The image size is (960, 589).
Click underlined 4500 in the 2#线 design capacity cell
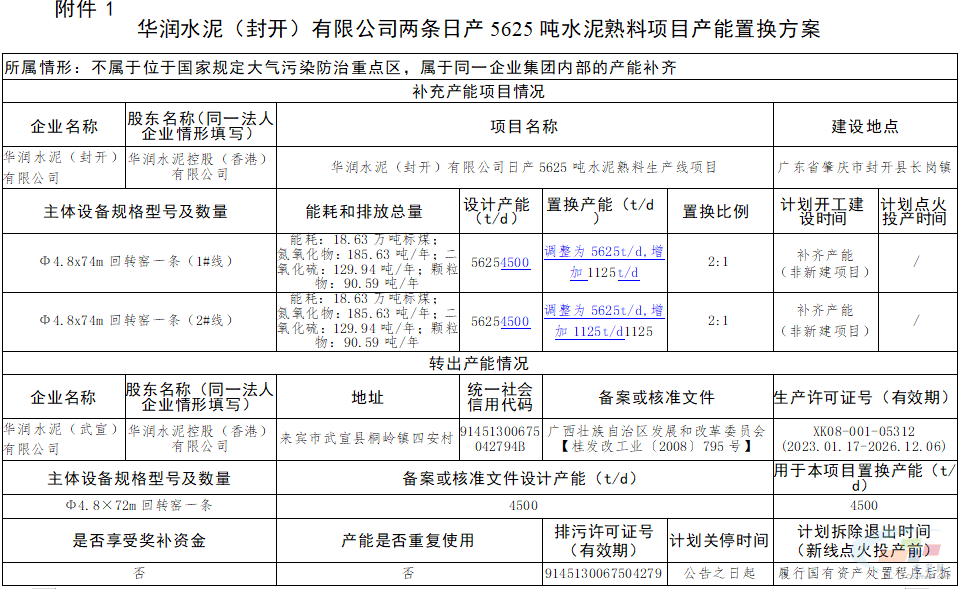515,322
